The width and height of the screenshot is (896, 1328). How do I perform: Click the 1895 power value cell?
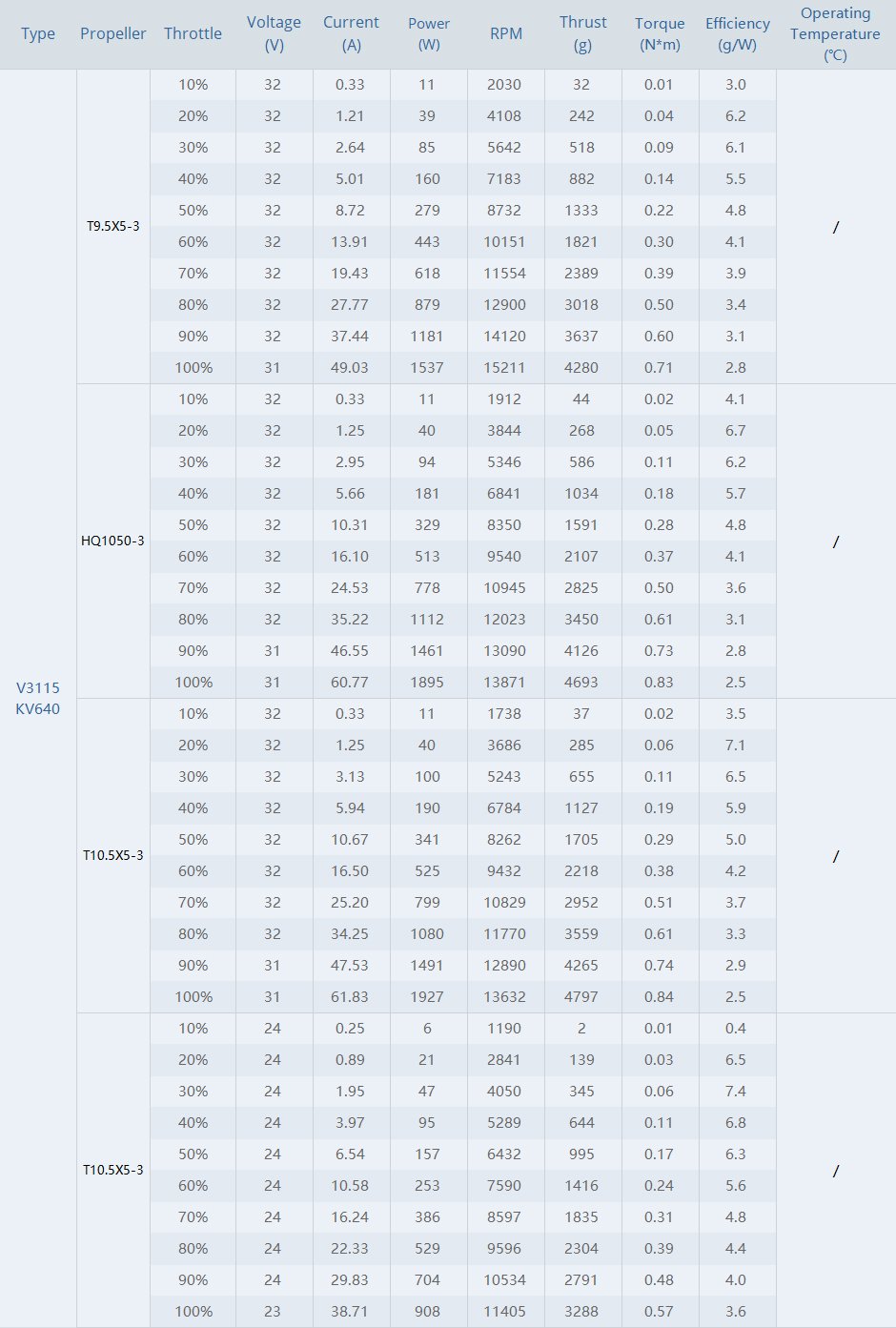tap(427, 682)
